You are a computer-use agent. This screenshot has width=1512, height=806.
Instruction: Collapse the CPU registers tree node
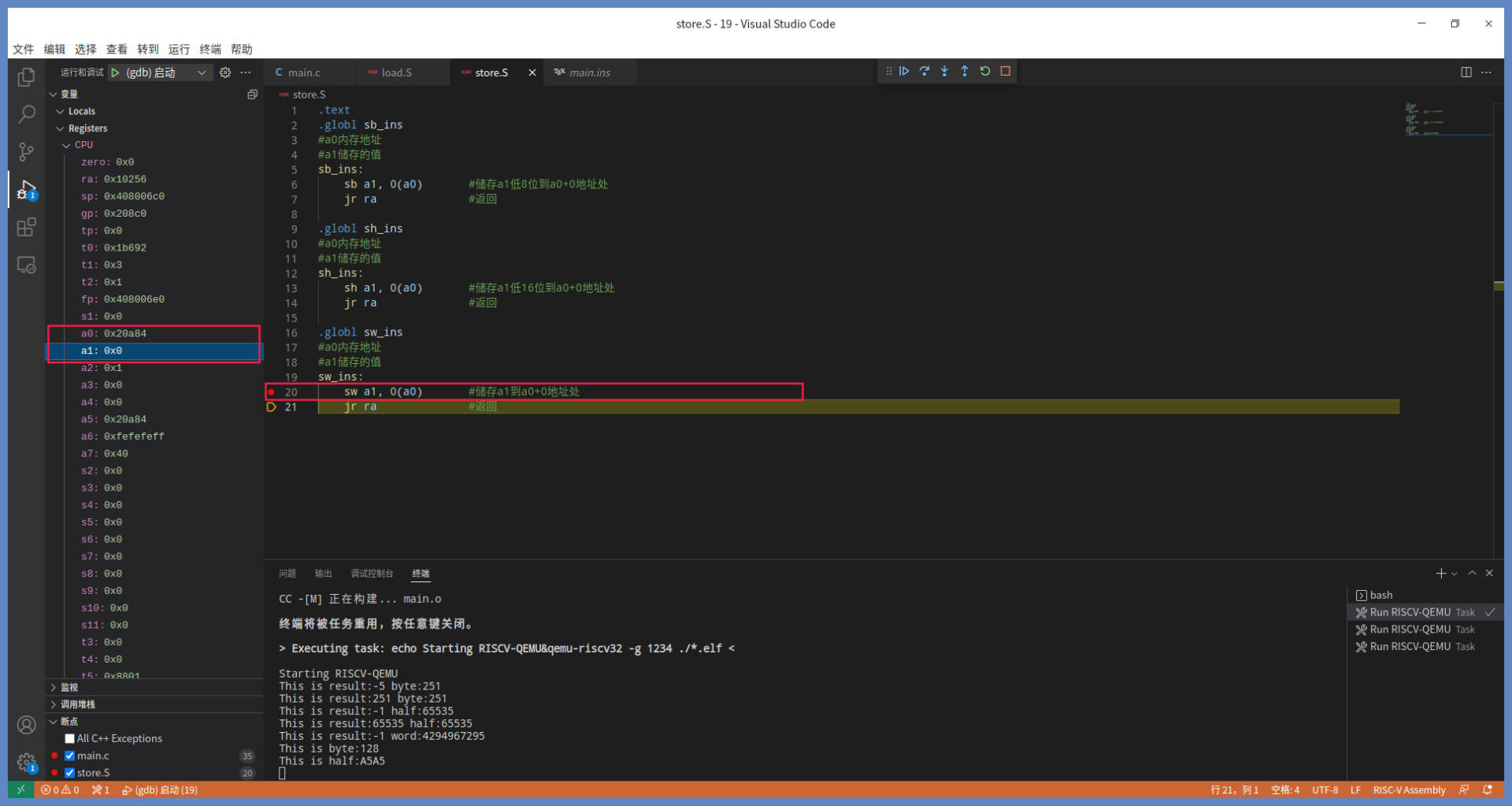click(67, 145)
